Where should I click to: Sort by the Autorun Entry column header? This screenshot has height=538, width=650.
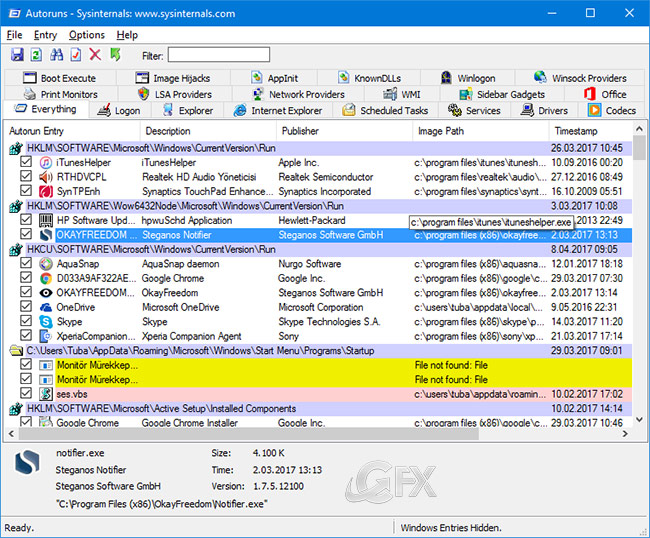(73, 131)
